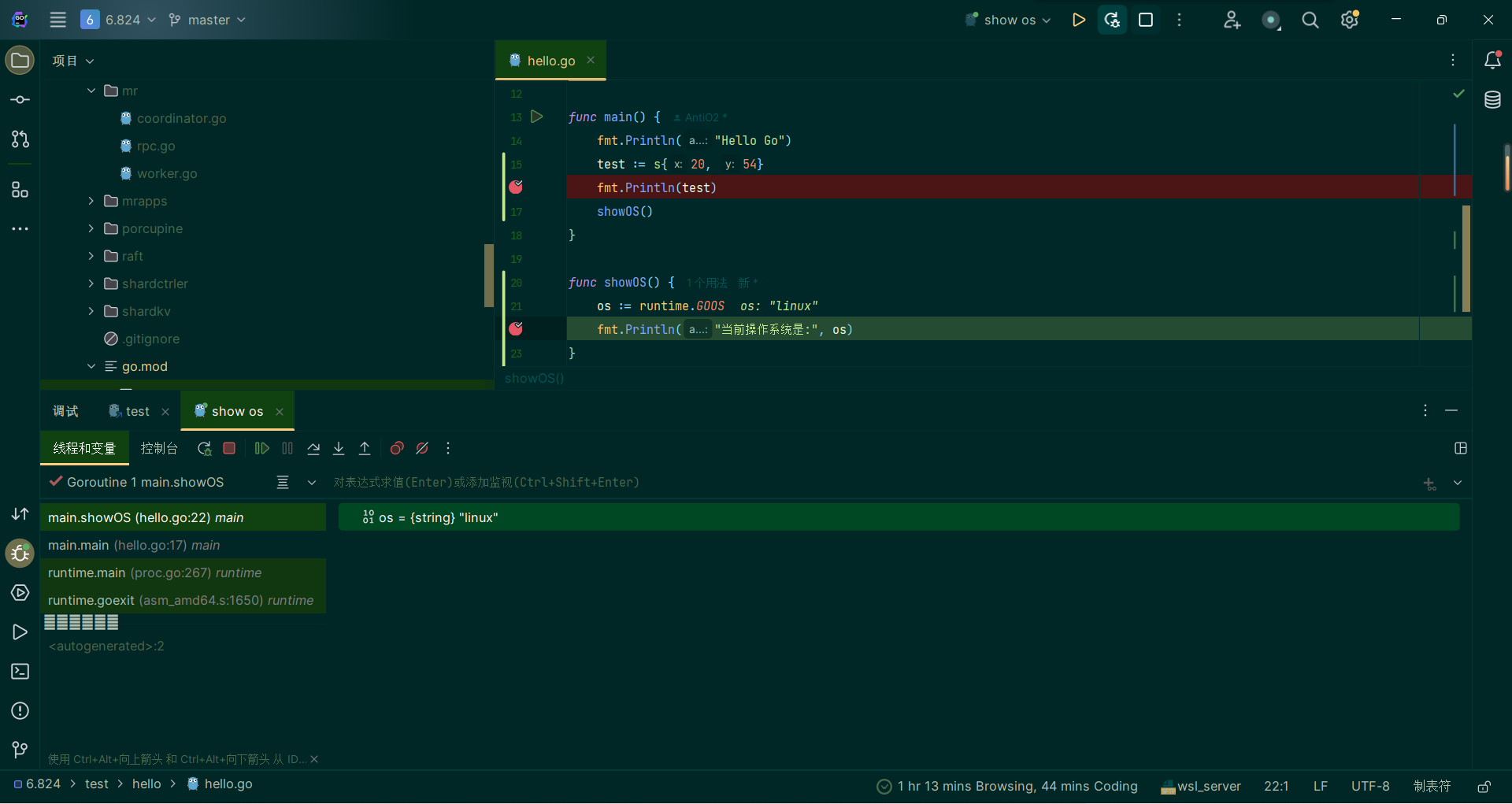Toggle debugger layout settings icon
Image resolution: width=1512 pixels, height=804 pixels.
(x=1461, y=448)
